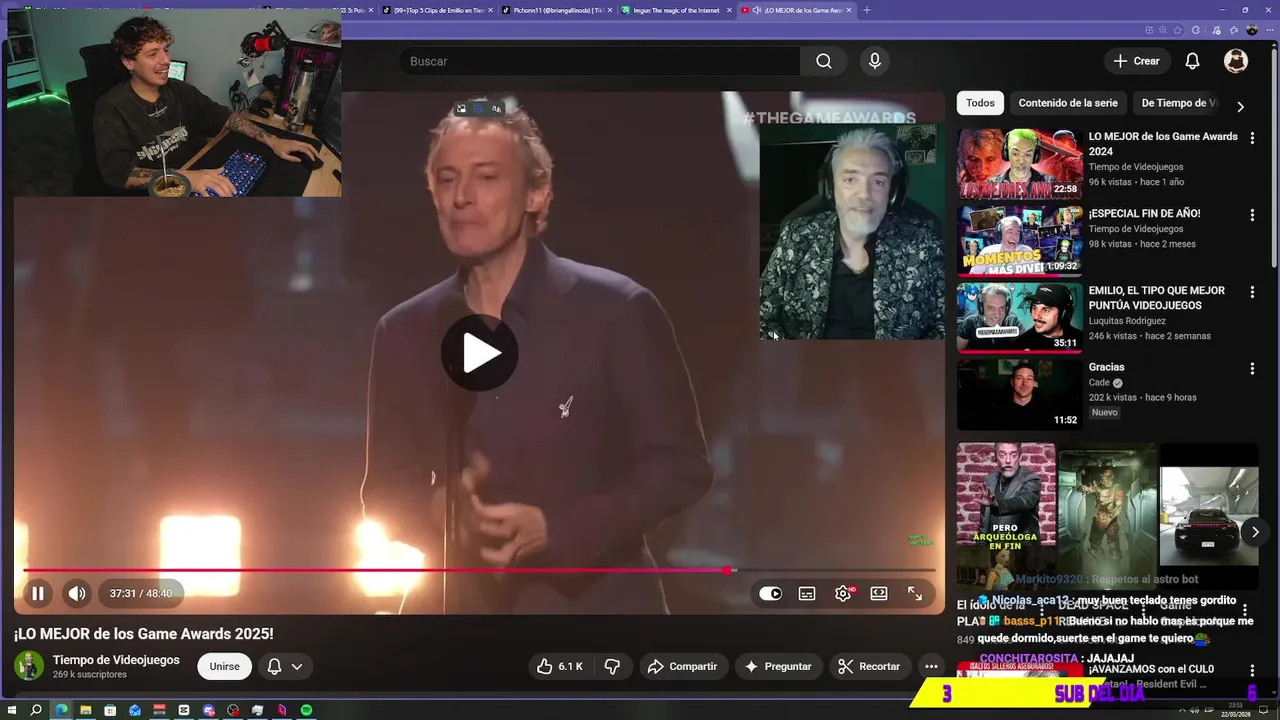Screen dimensions: 1280x720
Task: Open the account avatar menu
Action: (1236, 61)
